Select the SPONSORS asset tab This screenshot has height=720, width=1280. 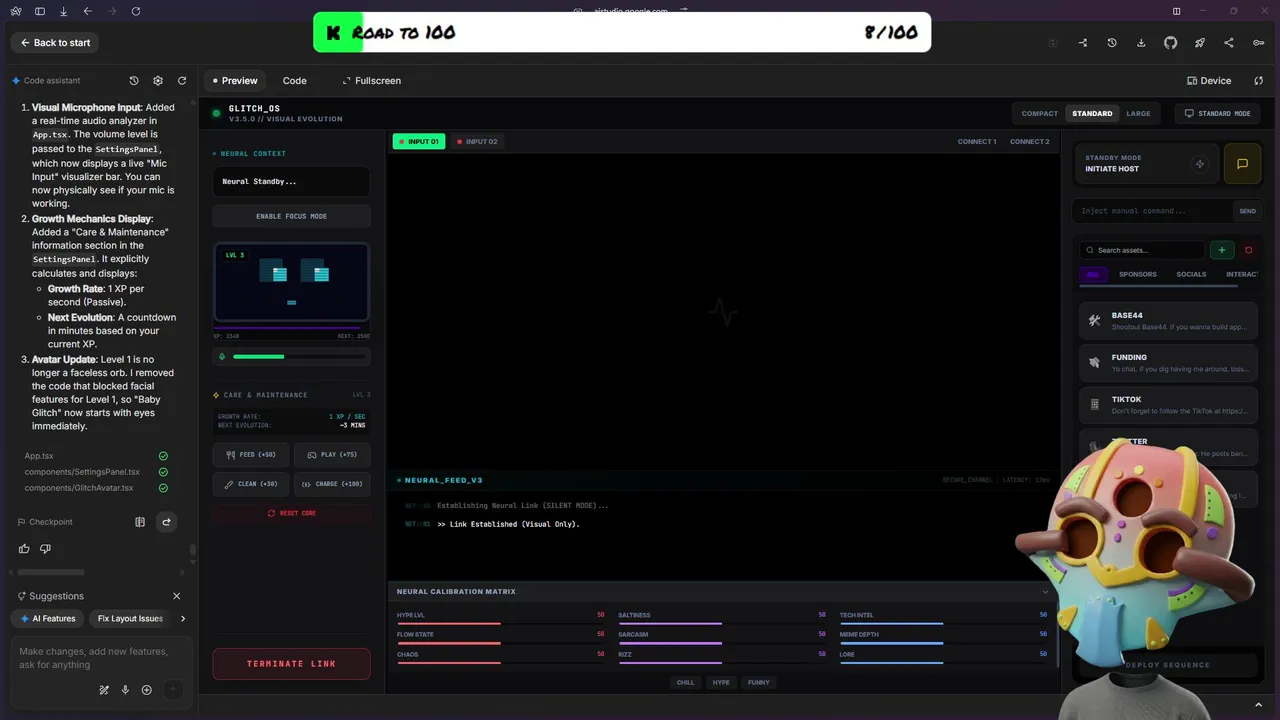(x=1138, y=274)
